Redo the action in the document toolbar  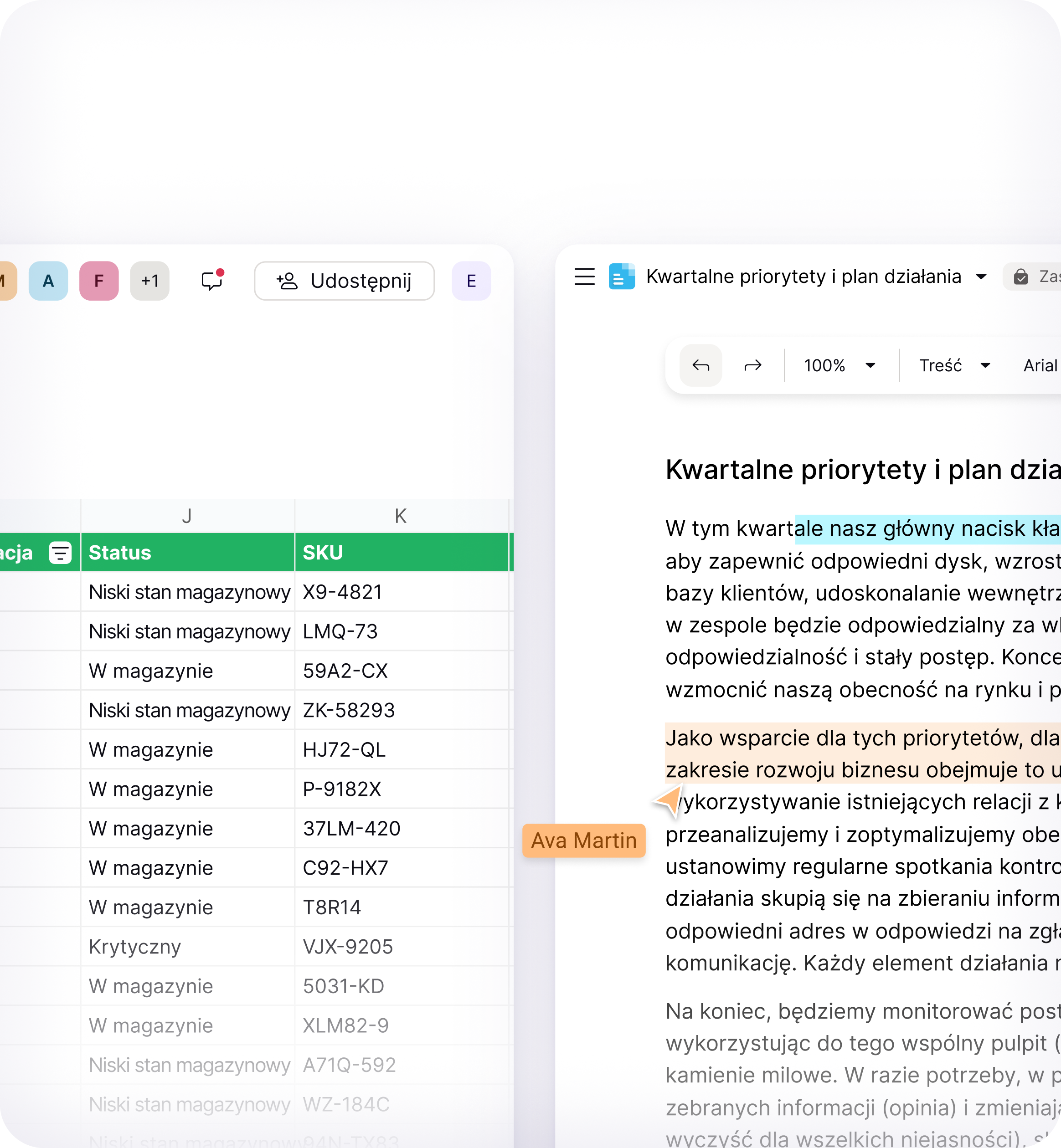coord(753,365)
